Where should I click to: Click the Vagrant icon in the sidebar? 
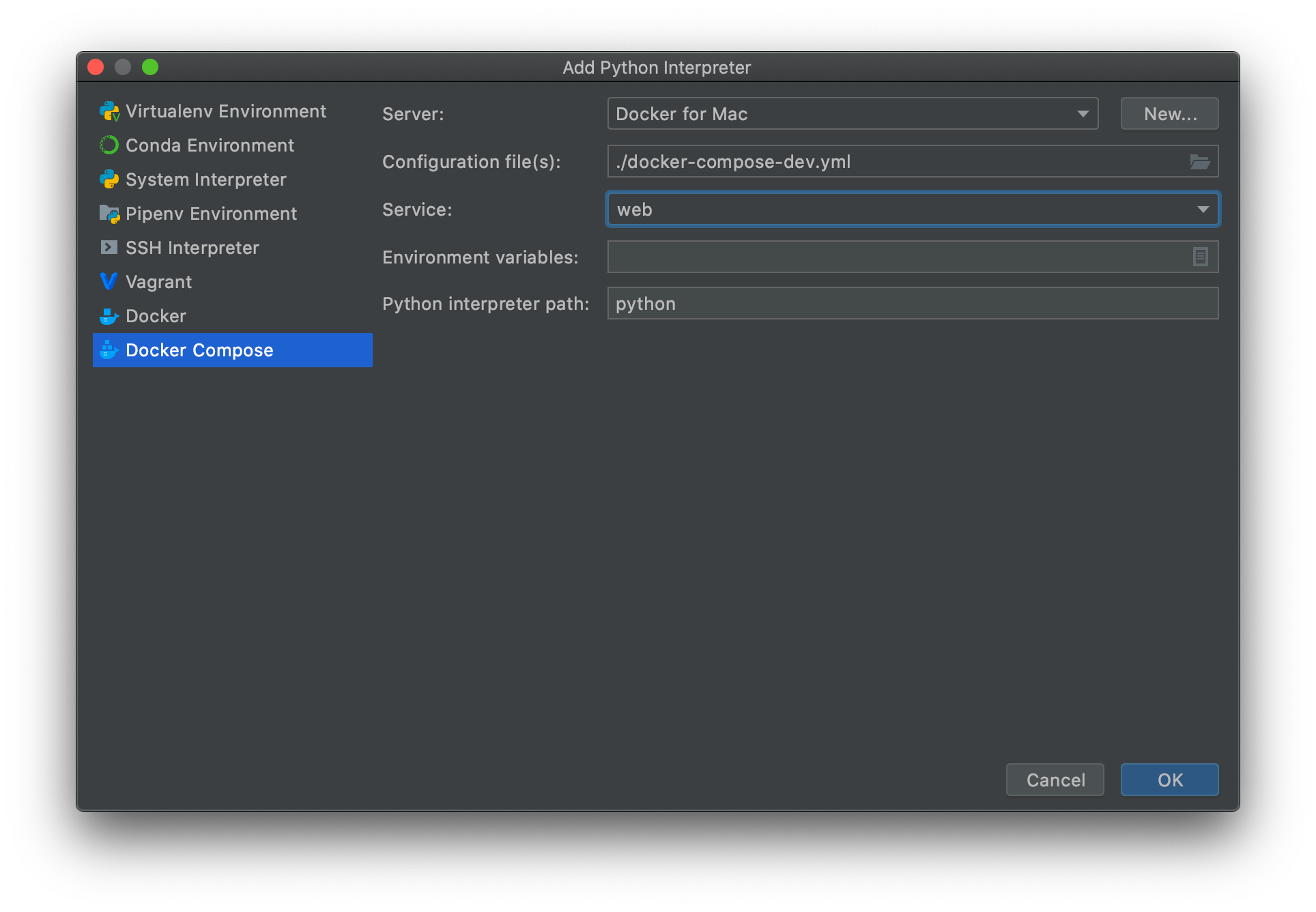coord(109,281)
